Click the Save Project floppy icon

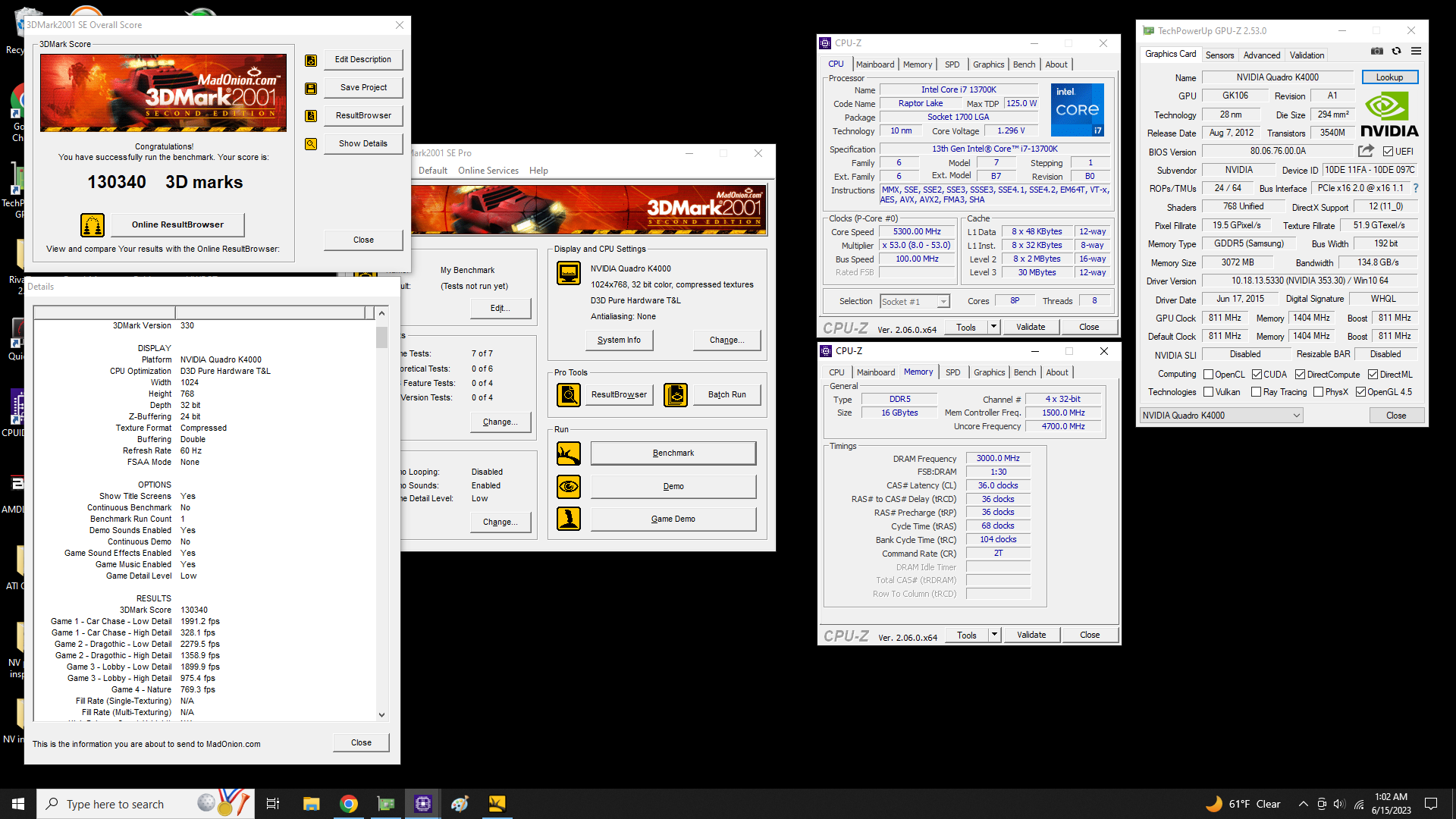pos(311,89)
